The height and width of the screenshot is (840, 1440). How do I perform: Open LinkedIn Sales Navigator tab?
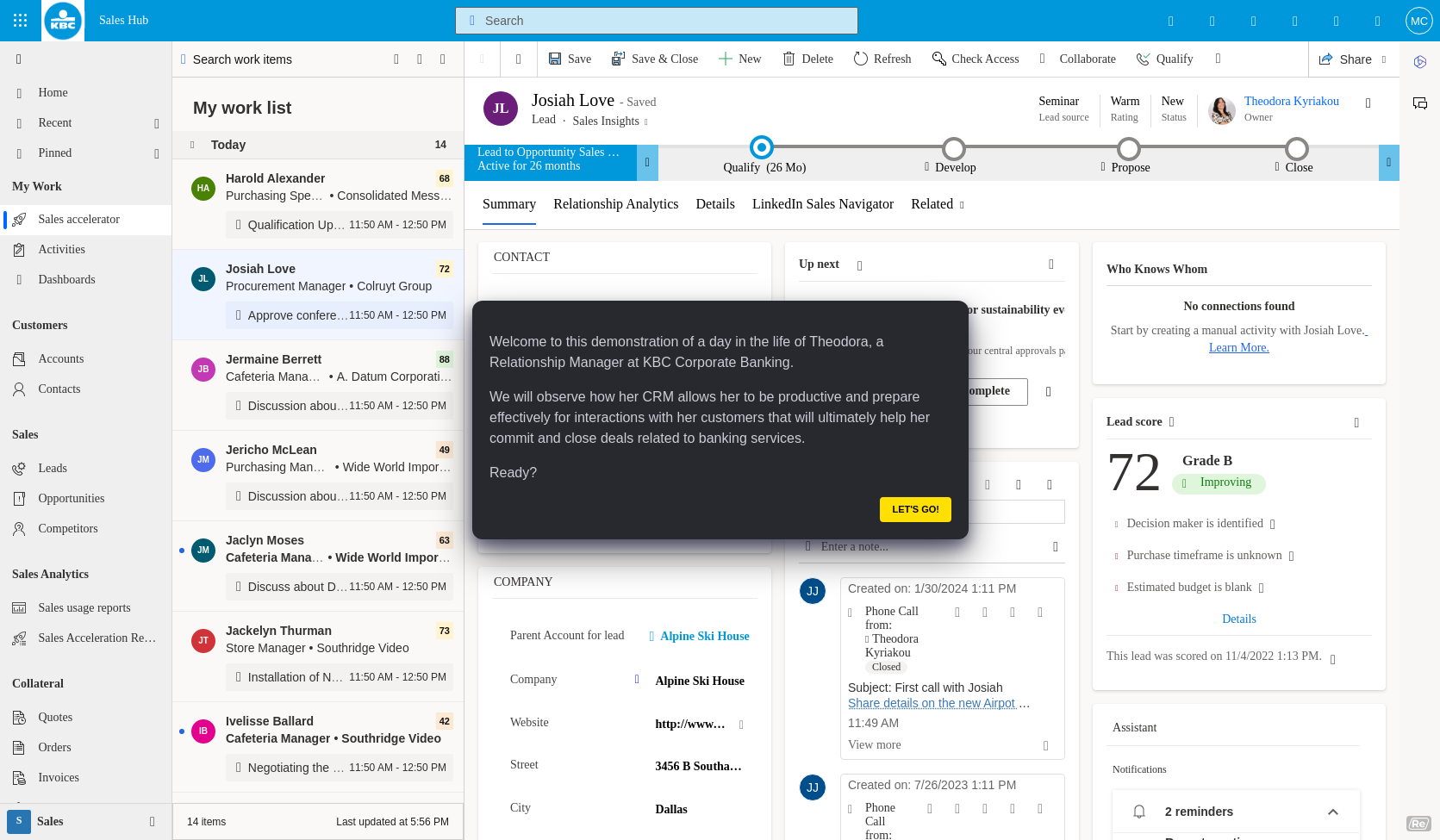tap(822, 204)
